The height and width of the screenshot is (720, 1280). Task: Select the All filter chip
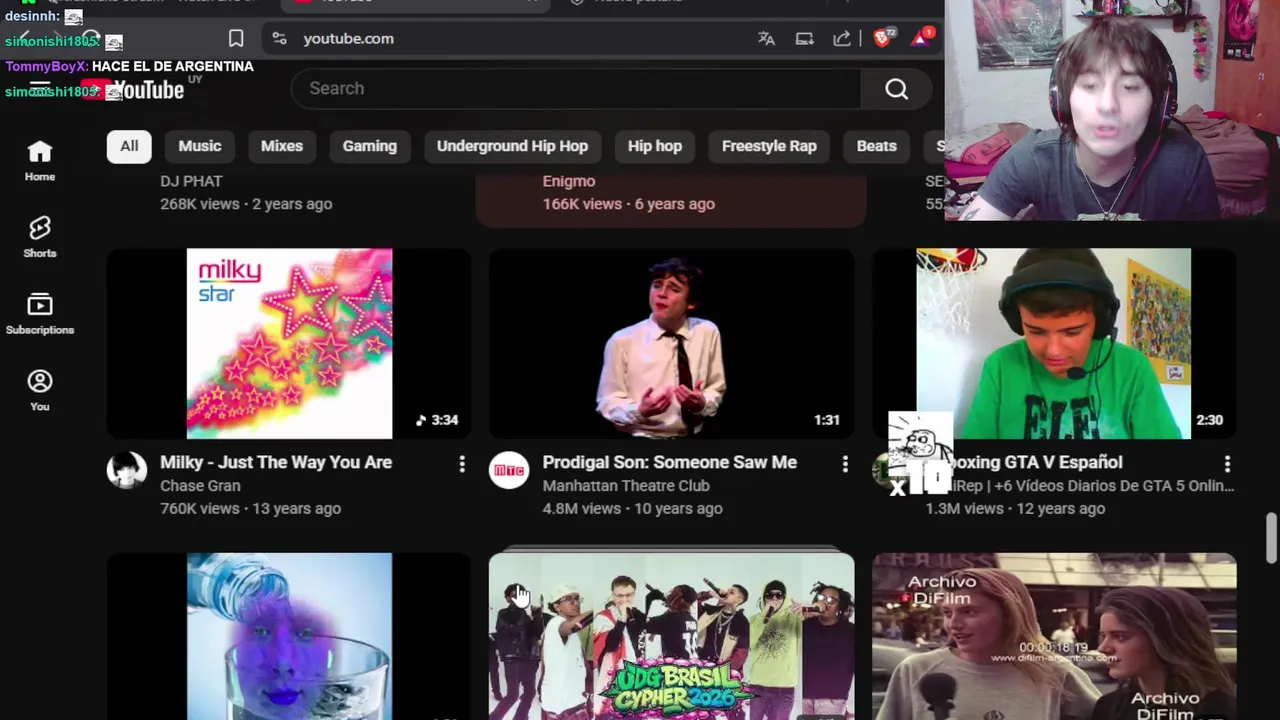(129, 146)
